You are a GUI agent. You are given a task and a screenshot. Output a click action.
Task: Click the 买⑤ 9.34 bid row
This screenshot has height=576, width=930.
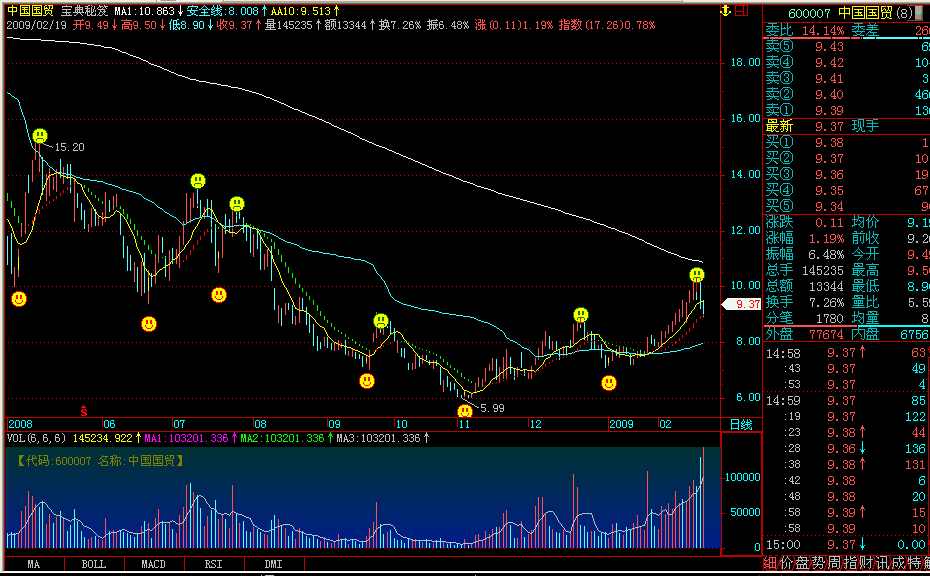[x=847, y=206]
